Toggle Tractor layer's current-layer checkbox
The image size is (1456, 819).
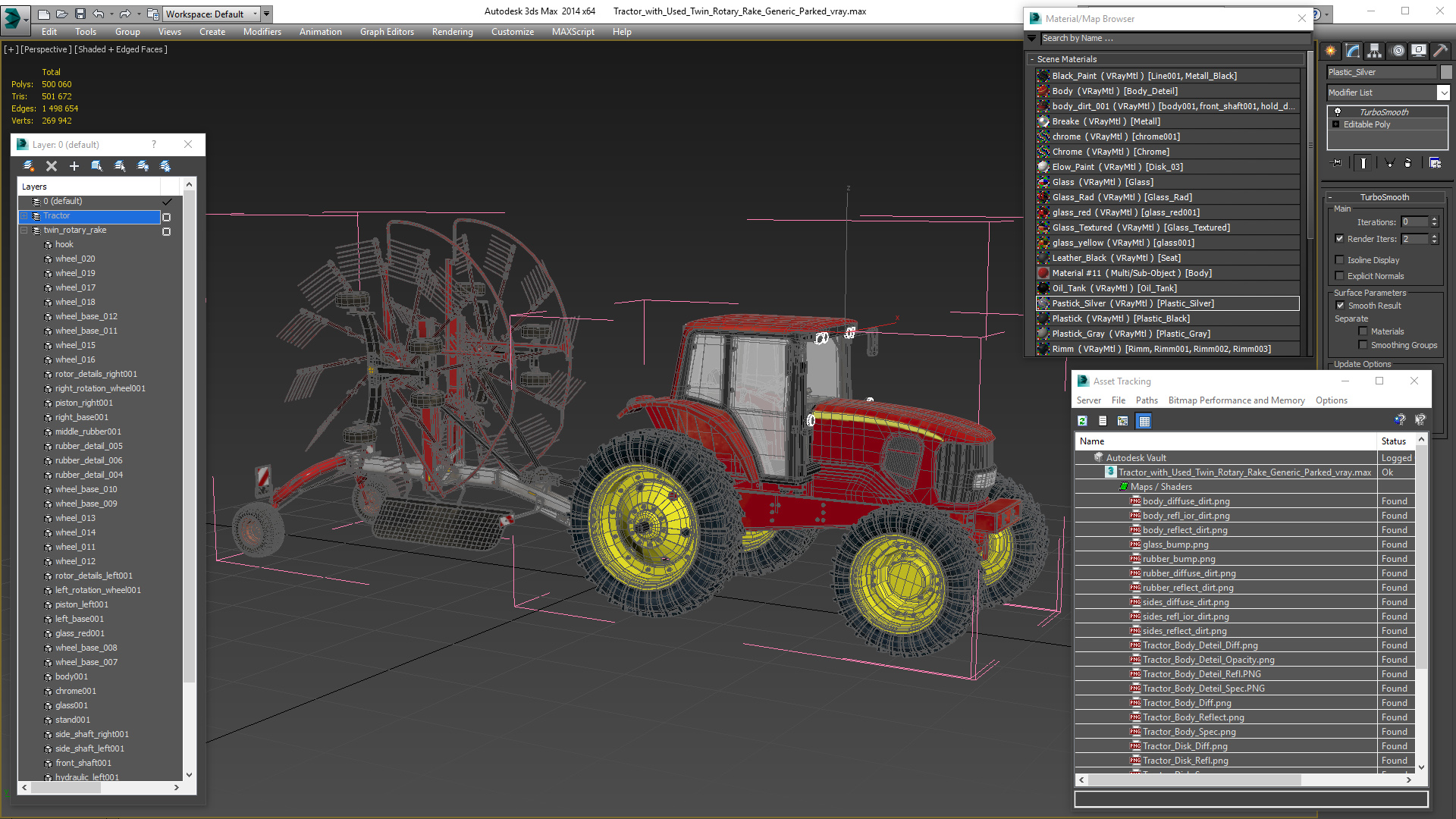coord(167,217)
